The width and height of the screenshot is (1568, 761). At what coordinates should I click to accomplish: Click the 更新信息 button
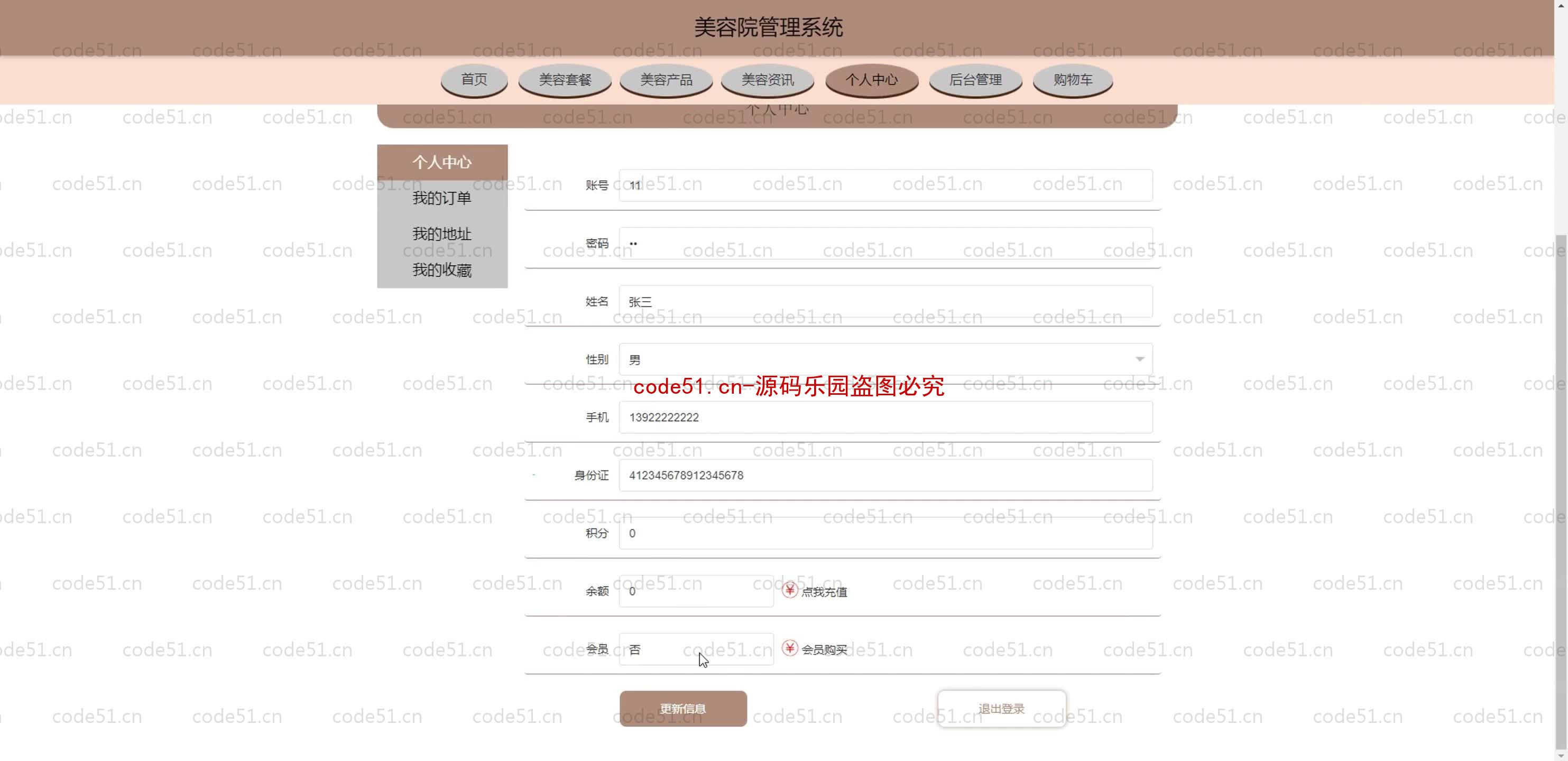(x=683, y=708)
